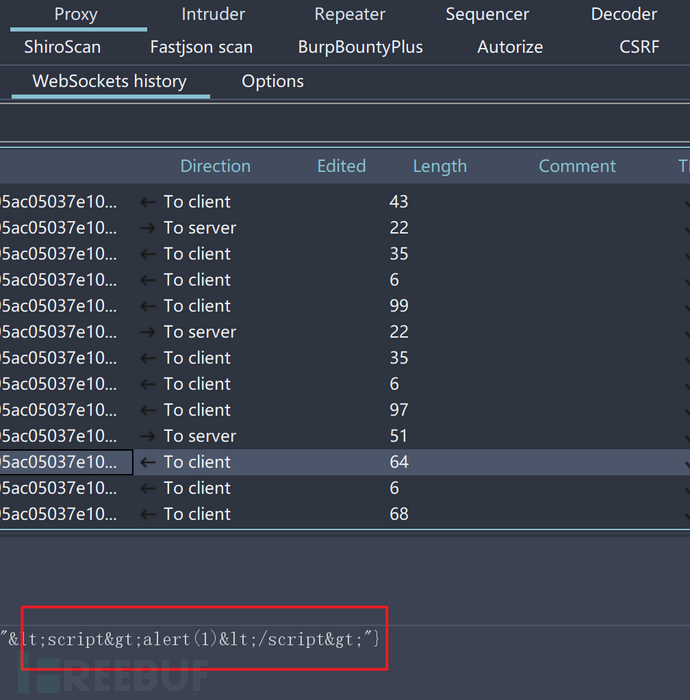Screen dimensions: 690x700
Task: Open the CSRF tab
Action: [x=639, y=47]
